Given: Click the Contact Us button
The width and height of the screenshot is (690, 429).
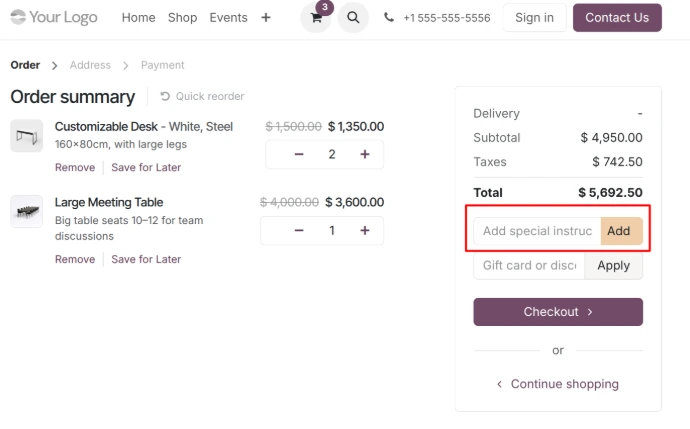Looking at the screenshot, I should point(616,17).
